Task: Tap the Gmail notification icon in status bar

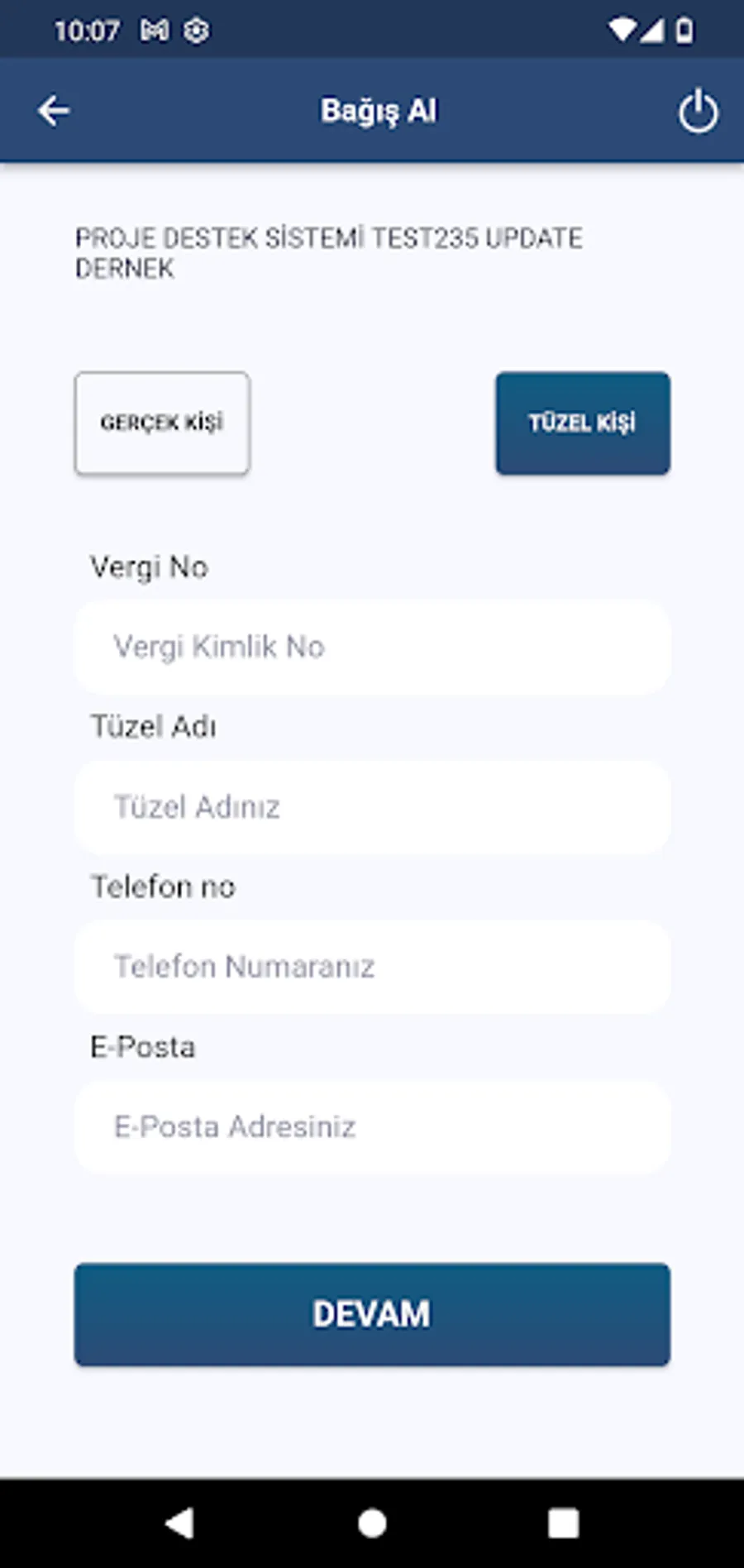Action: coord(155,31)
